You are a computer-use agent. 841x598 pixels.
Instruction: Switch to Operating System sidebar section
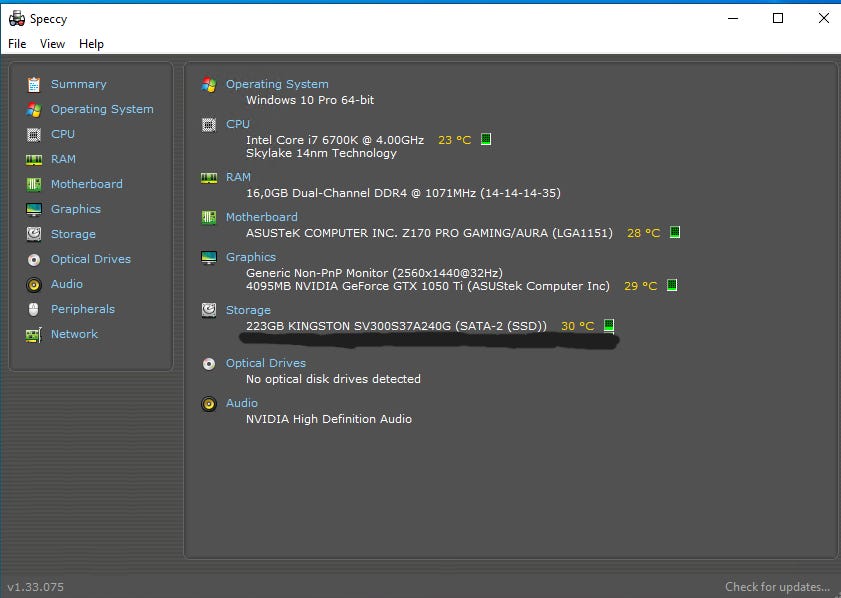click(102, 109)
